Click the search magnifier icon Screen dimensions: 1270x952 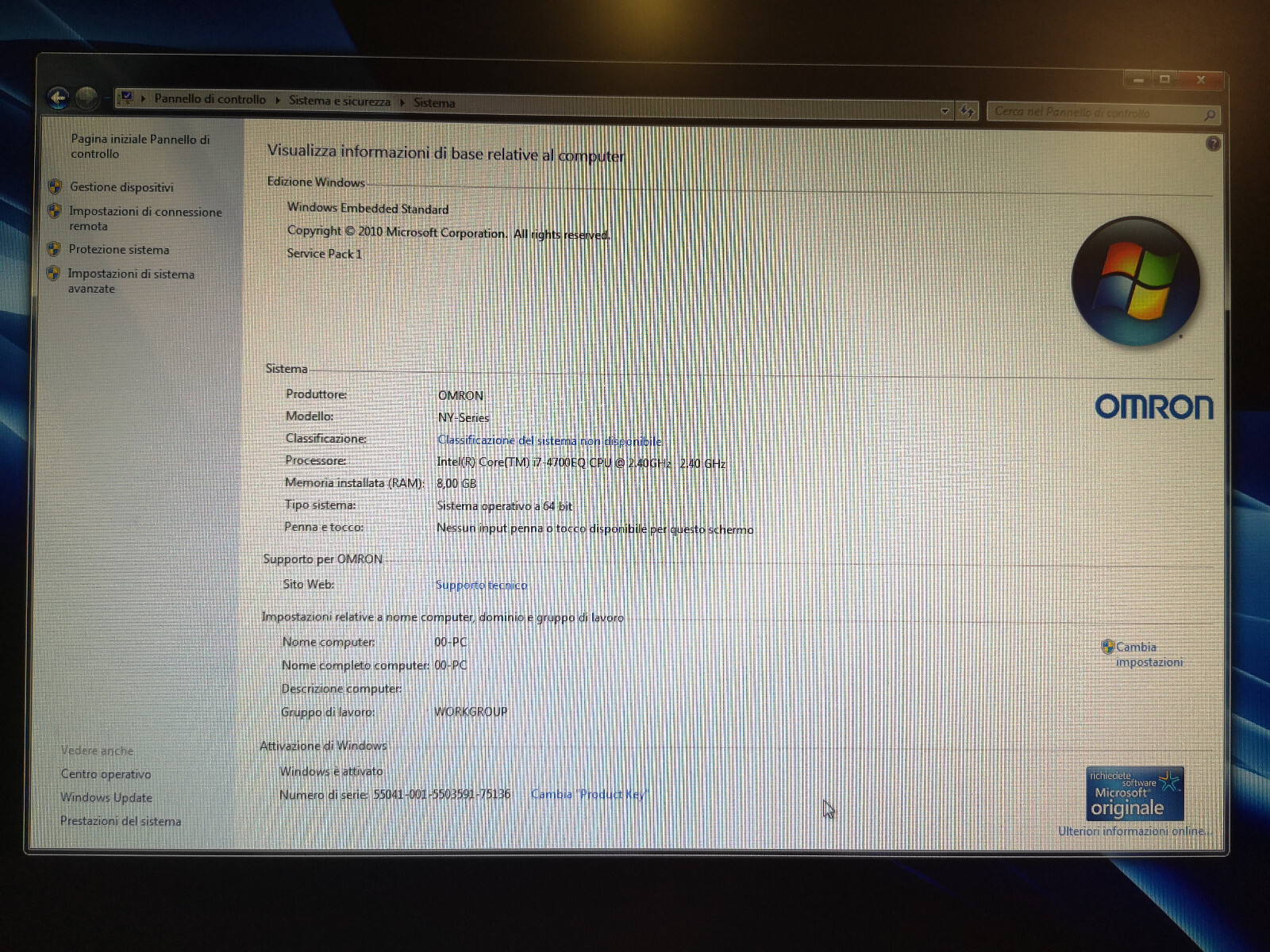pyautogui.click(x=1209, y=115)
